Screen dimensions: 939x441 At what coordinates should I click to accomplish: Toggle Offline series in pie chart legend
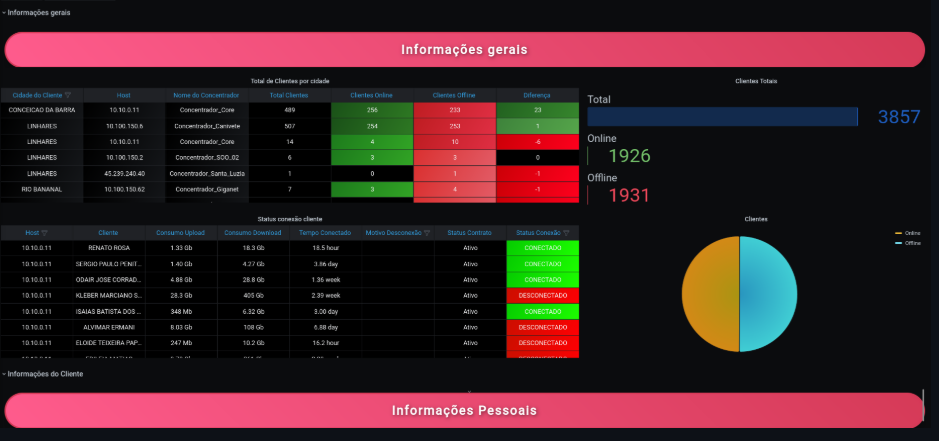click(912, 243)
